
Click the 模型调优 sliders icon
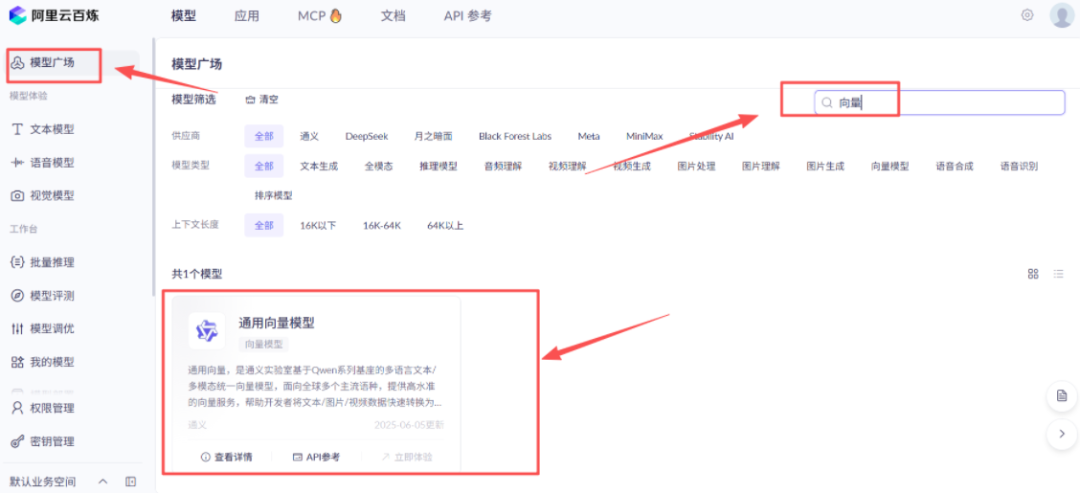(18, 328)
